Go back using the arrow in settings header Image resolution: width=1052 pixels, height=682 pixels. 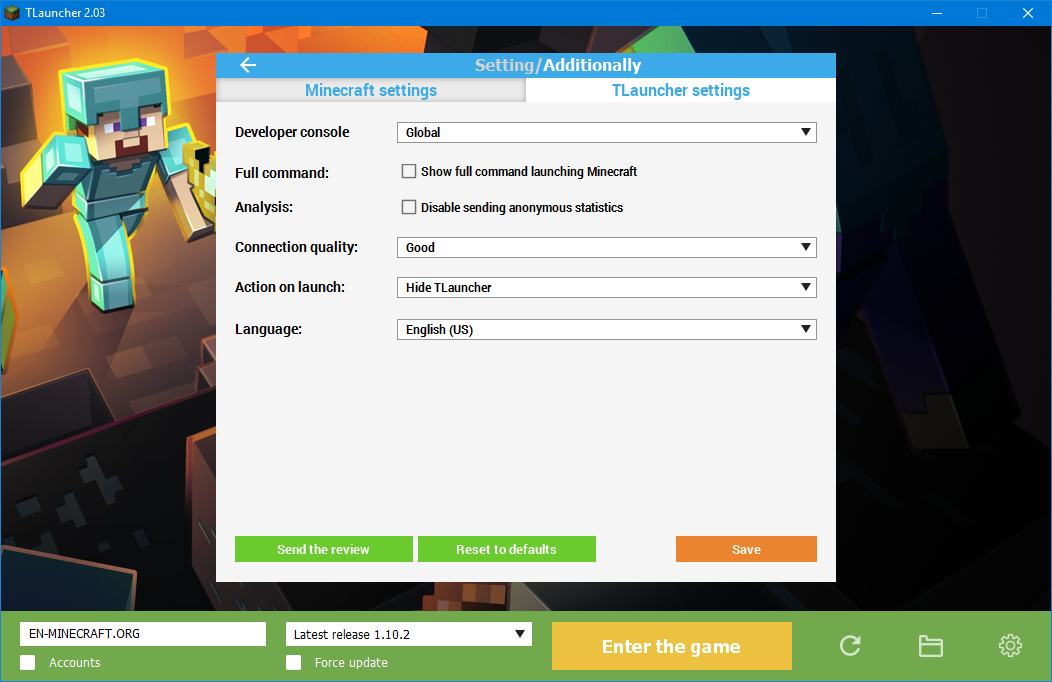coord(248,65)
